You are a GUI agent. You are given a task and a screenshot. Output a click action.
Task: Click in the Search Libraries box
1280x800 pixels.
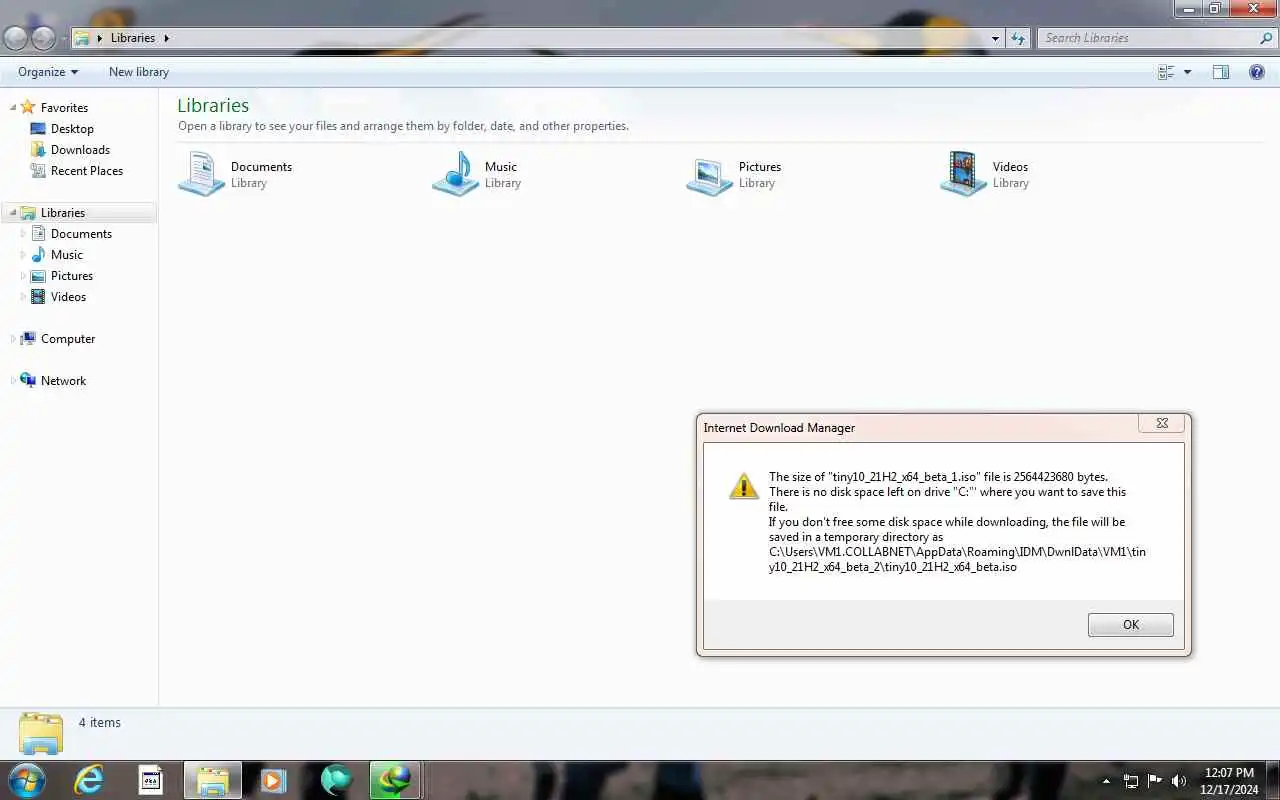tap(1146, 38)
